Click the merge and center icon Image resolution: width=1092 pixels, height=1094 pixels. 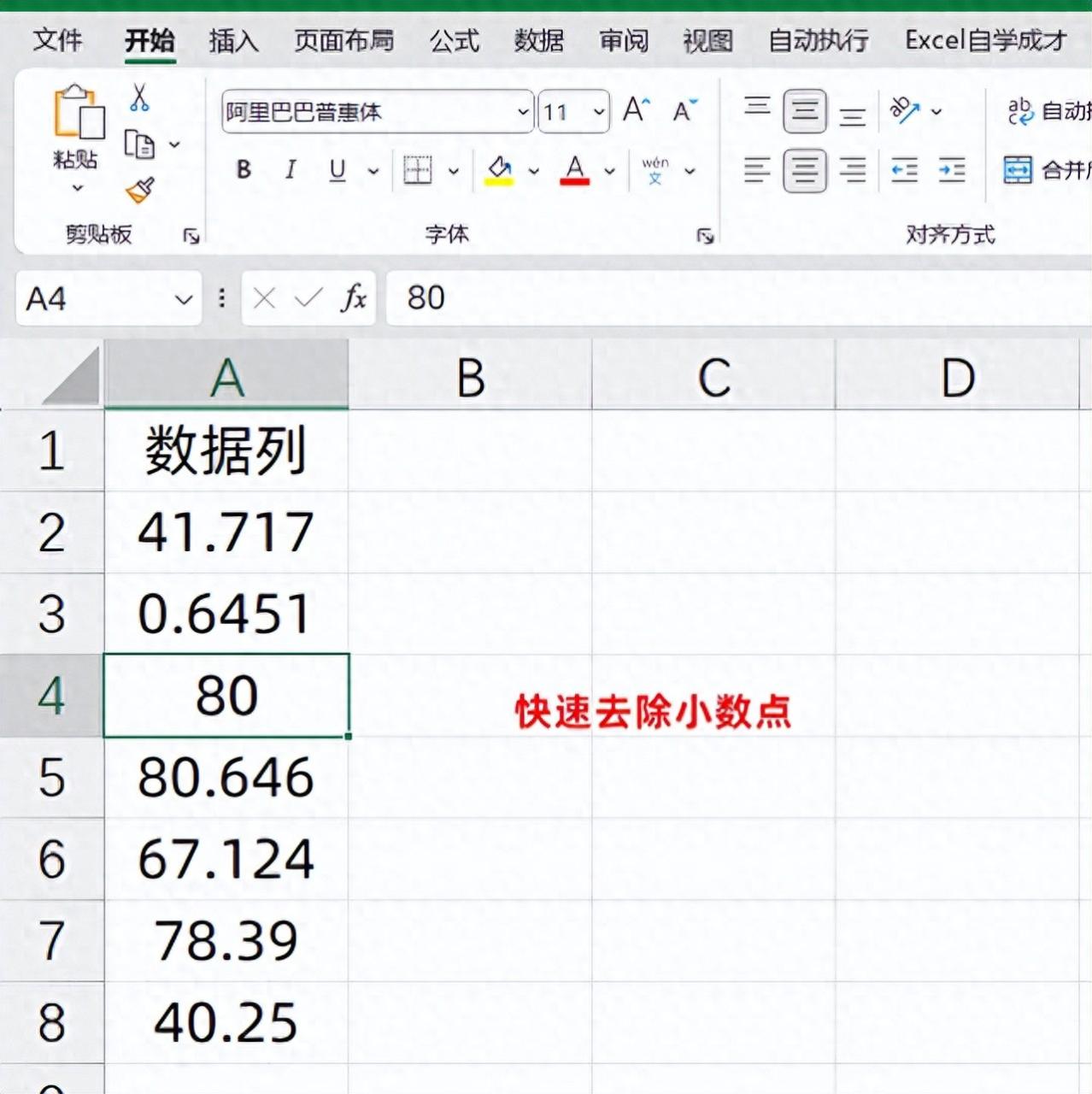click(x=1018, y=170)
